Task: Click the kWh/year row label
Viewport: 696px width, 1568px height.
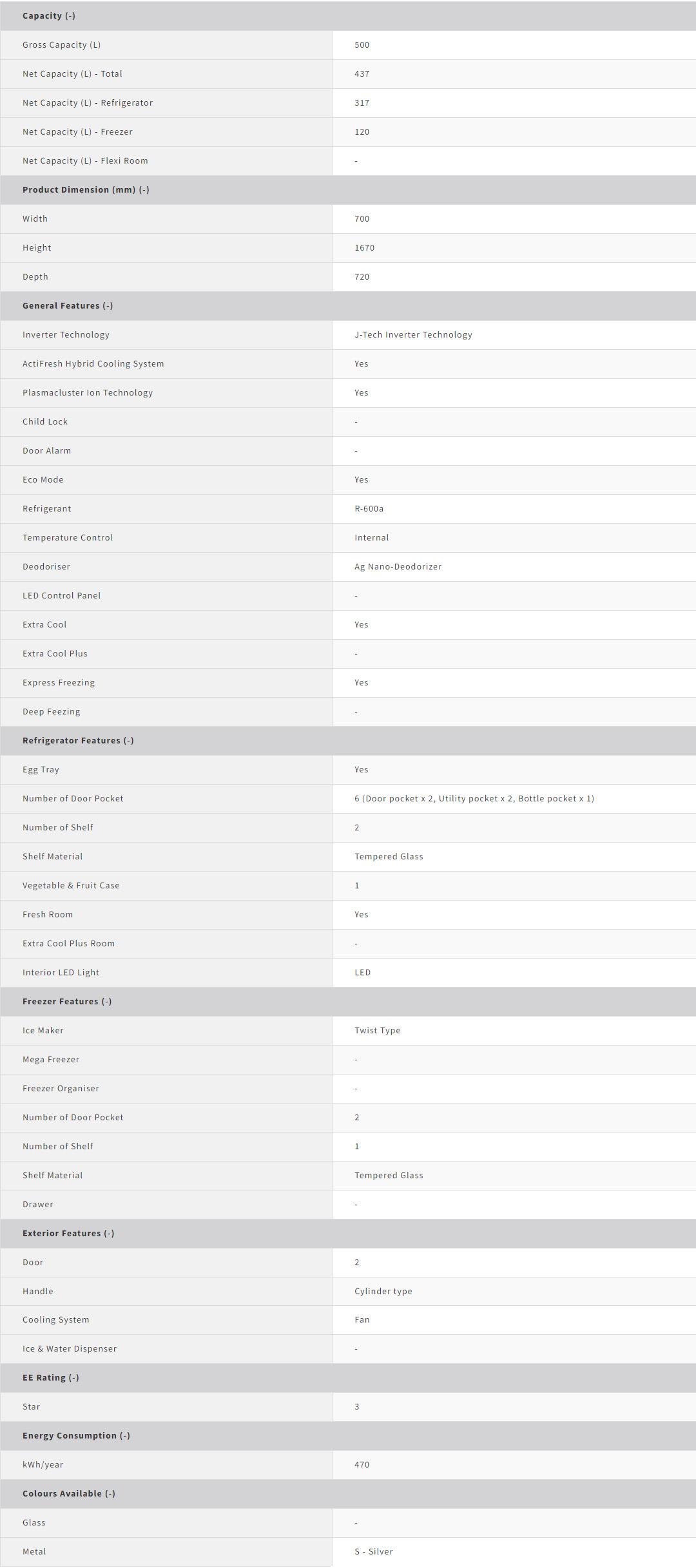Action: click(43, 1464)
